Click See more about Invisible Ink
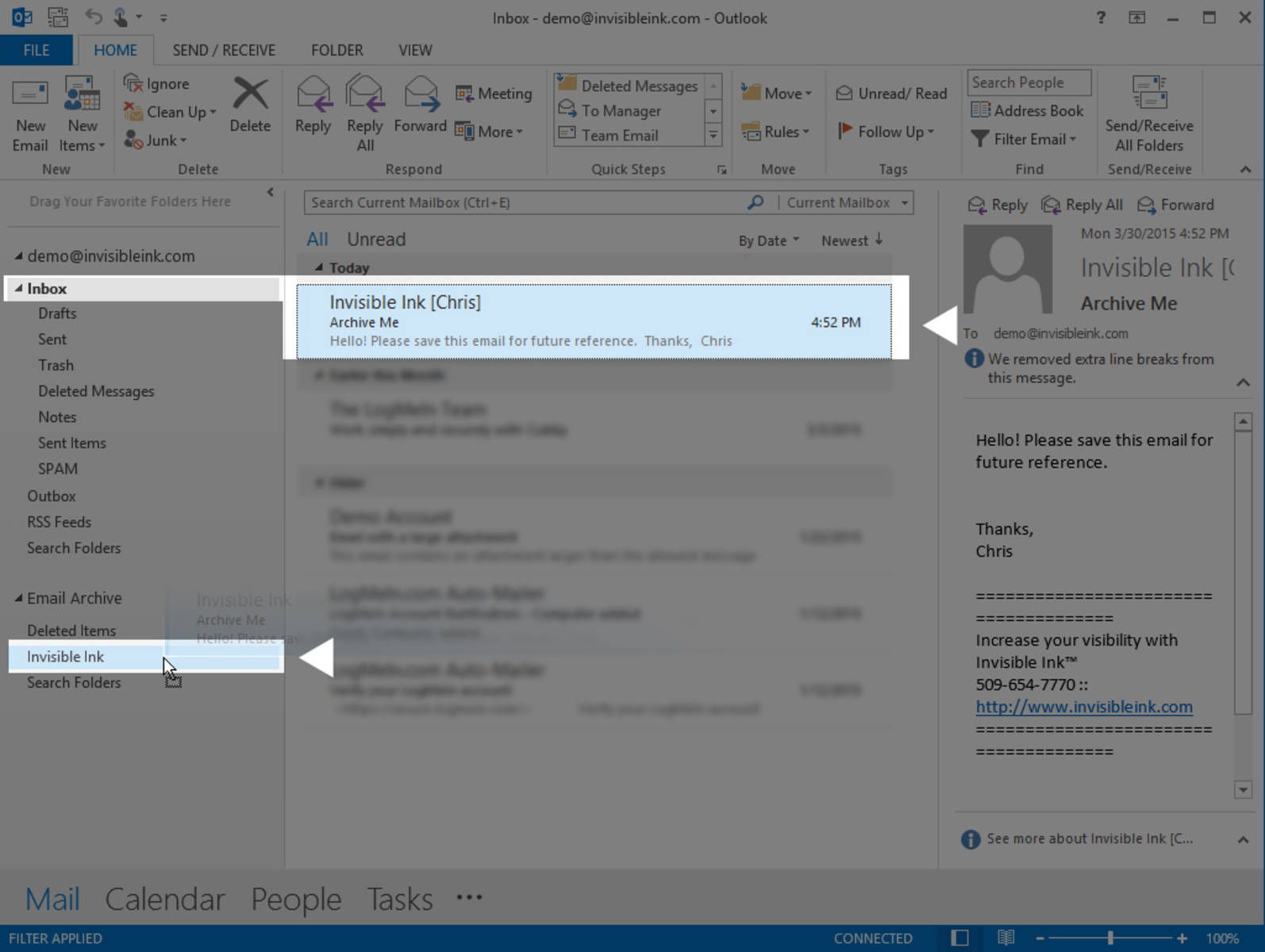 pos(1090,839)
